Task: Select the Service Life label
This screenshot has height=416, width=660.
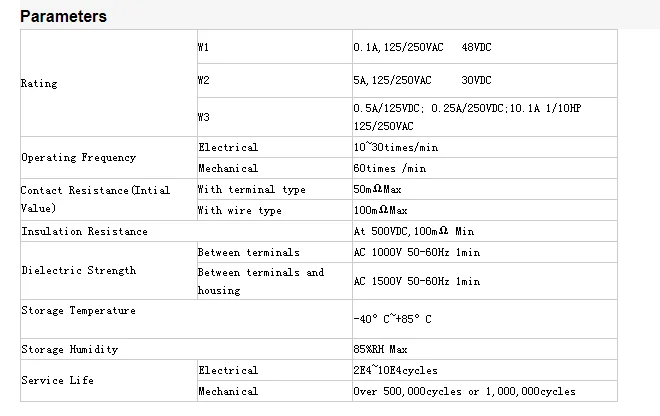Action: (x=57, y=381)
